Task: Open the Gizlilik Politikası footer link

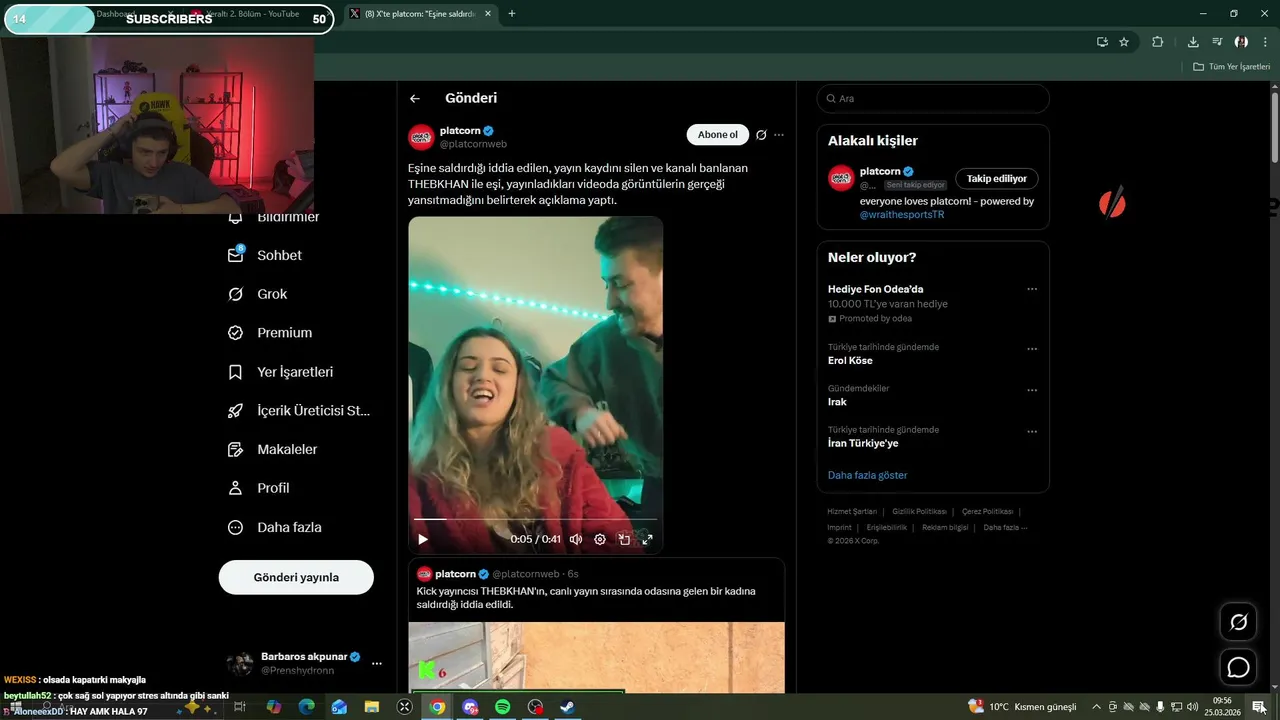Action: 919,511
